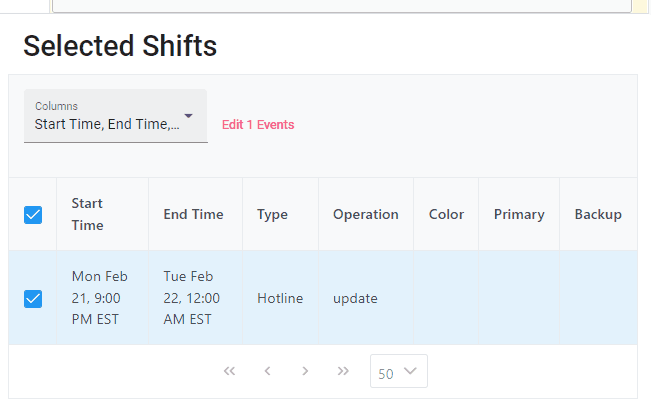Click the Columns dropdown arrow
The width and height of the screenshot is (651, 412).
188,116
